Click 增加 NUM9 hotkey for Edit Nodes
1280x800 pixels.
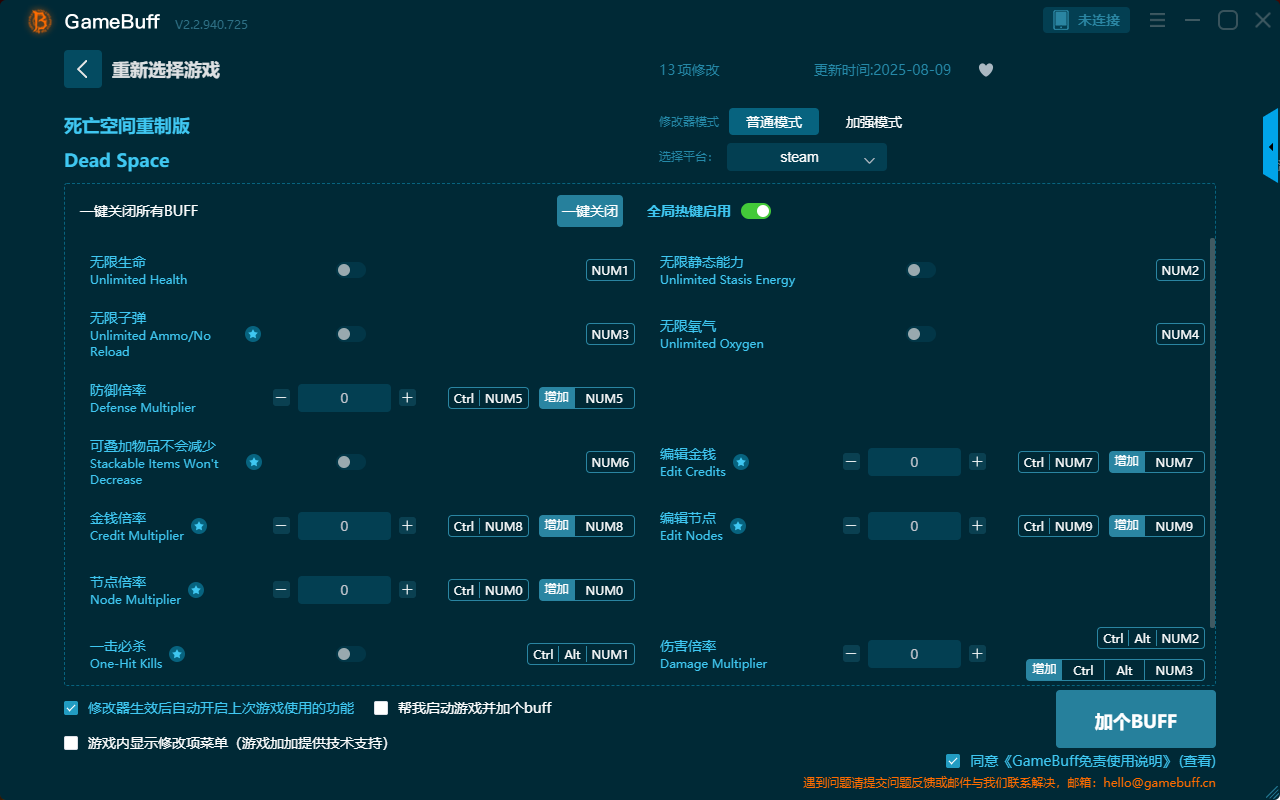click(x=1157, y=526)
